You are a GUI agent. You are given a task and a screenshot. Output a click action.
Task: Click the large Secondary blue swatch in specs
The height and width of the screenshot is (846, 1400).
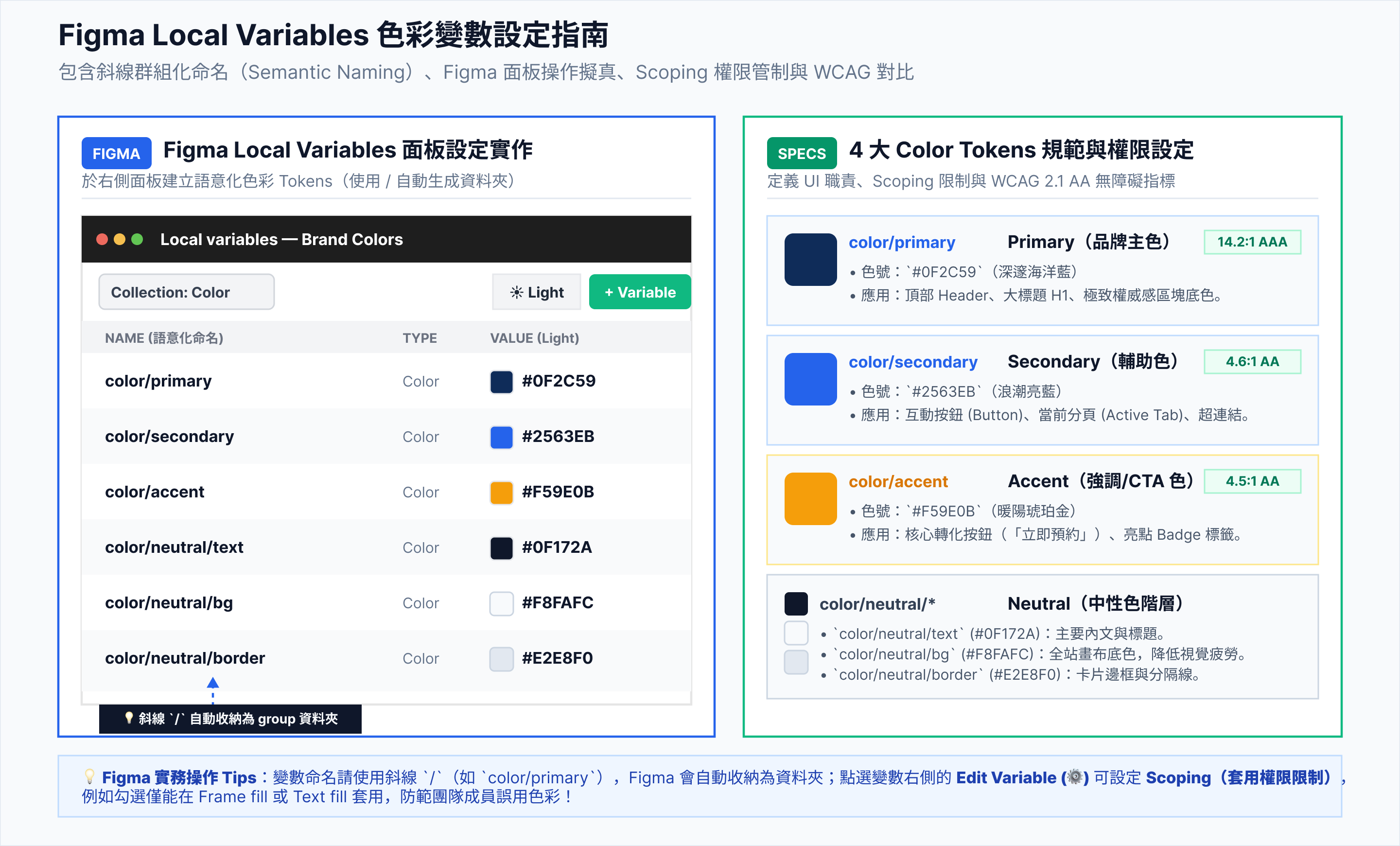(810, 379)
